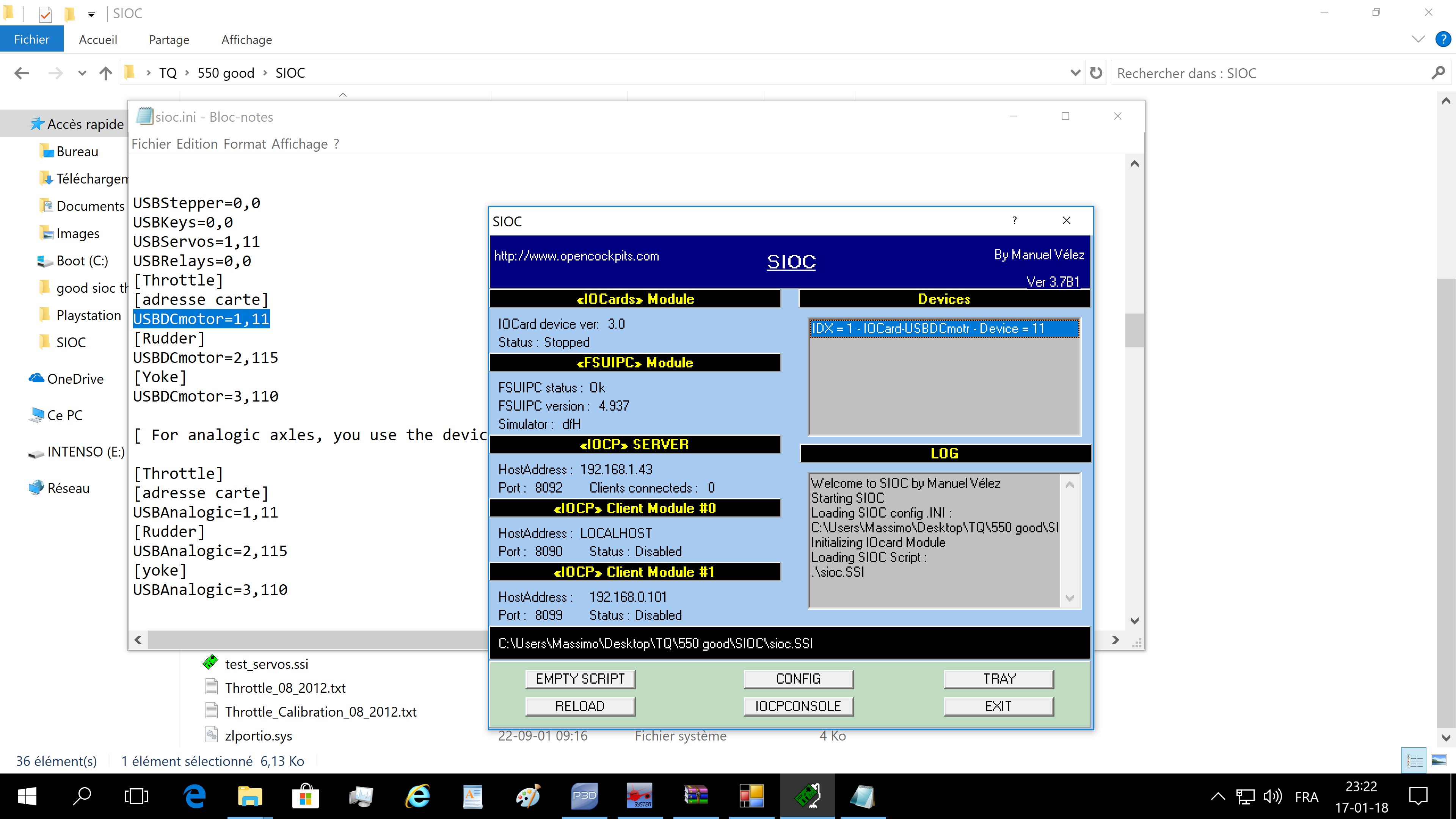Launch Paint from the taskbar palette icon
The width and height of the screenshot is (1456, 819).
529,796
